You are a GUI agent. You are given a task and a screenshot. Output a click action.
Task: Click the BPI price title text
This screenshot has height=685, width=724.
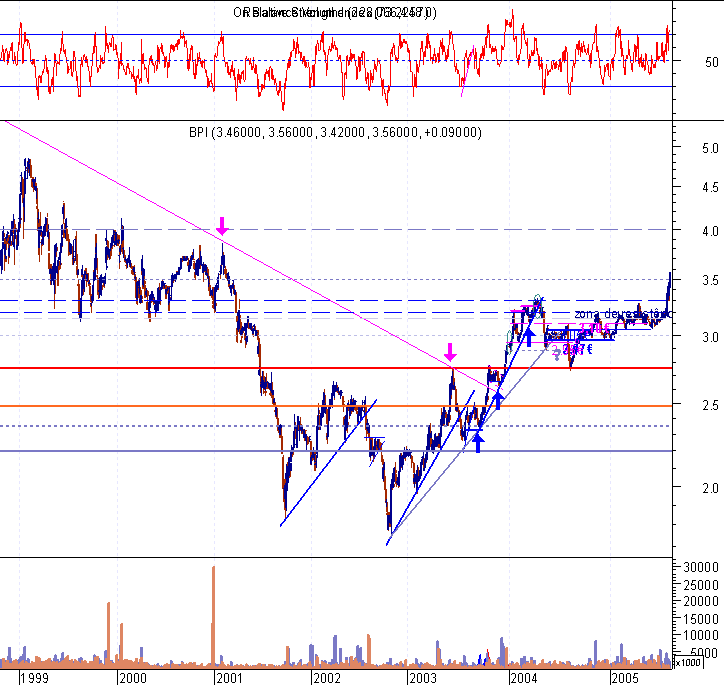click(x=335, y=132)
